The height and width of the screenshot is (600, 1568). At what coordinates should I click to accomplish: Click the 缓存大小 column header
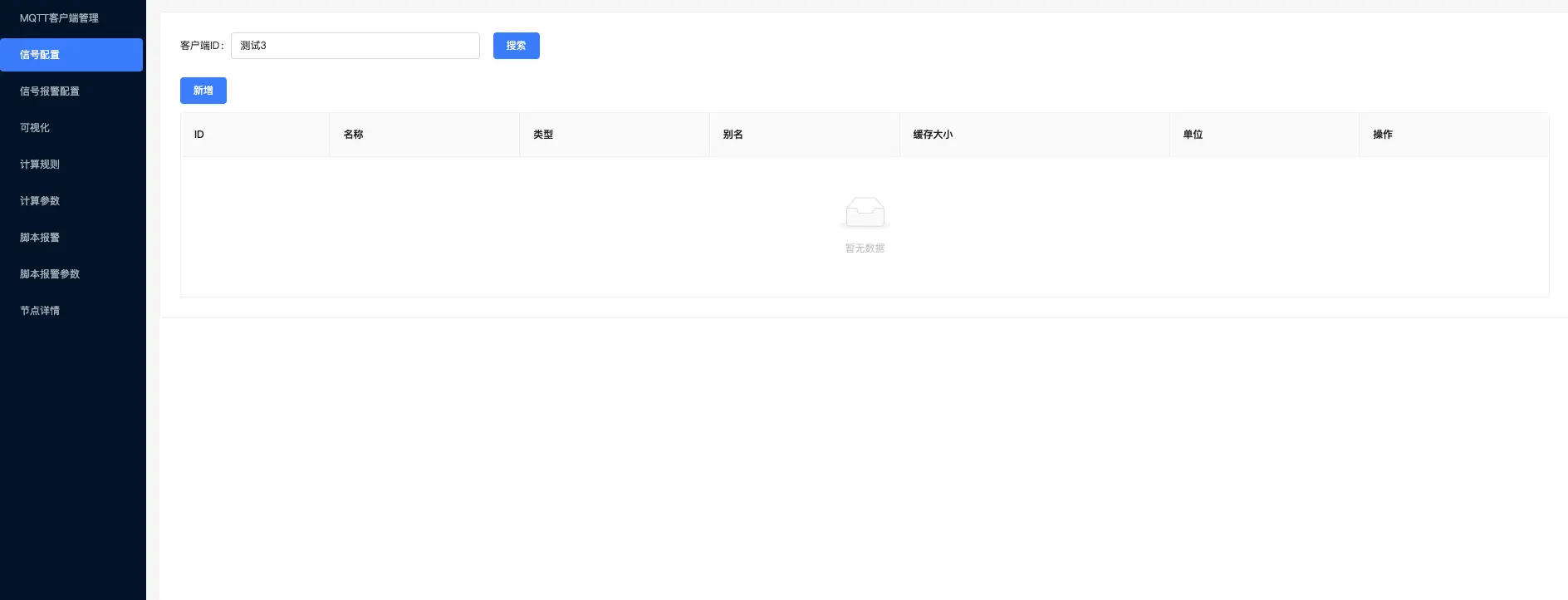point(1035,135)
